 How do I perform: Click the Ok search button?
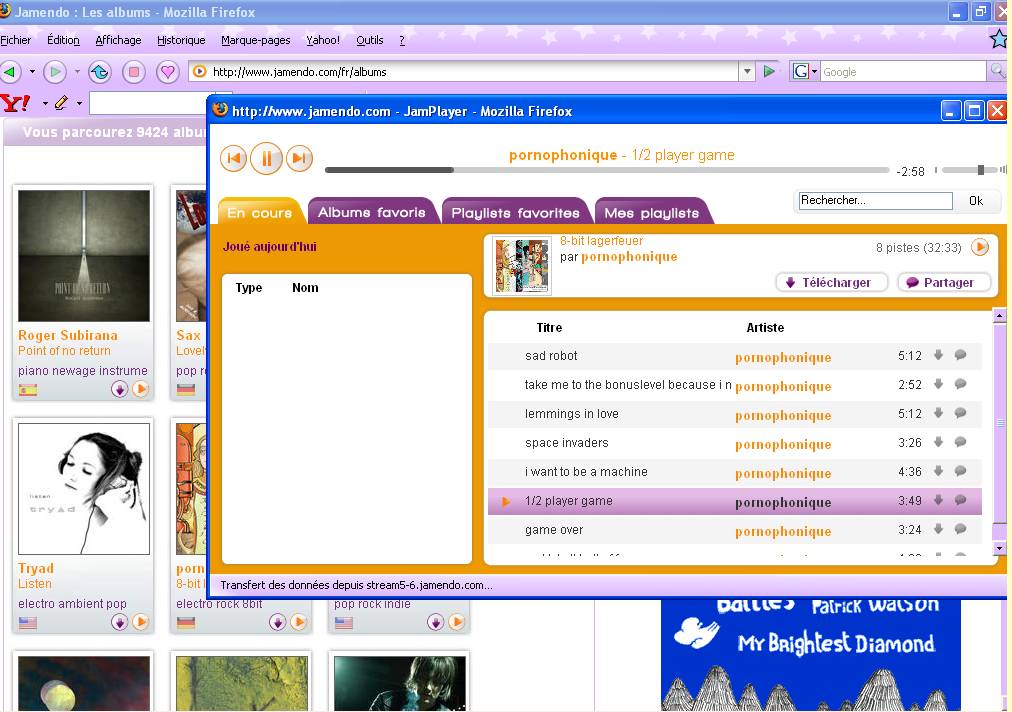pos(976,201)
